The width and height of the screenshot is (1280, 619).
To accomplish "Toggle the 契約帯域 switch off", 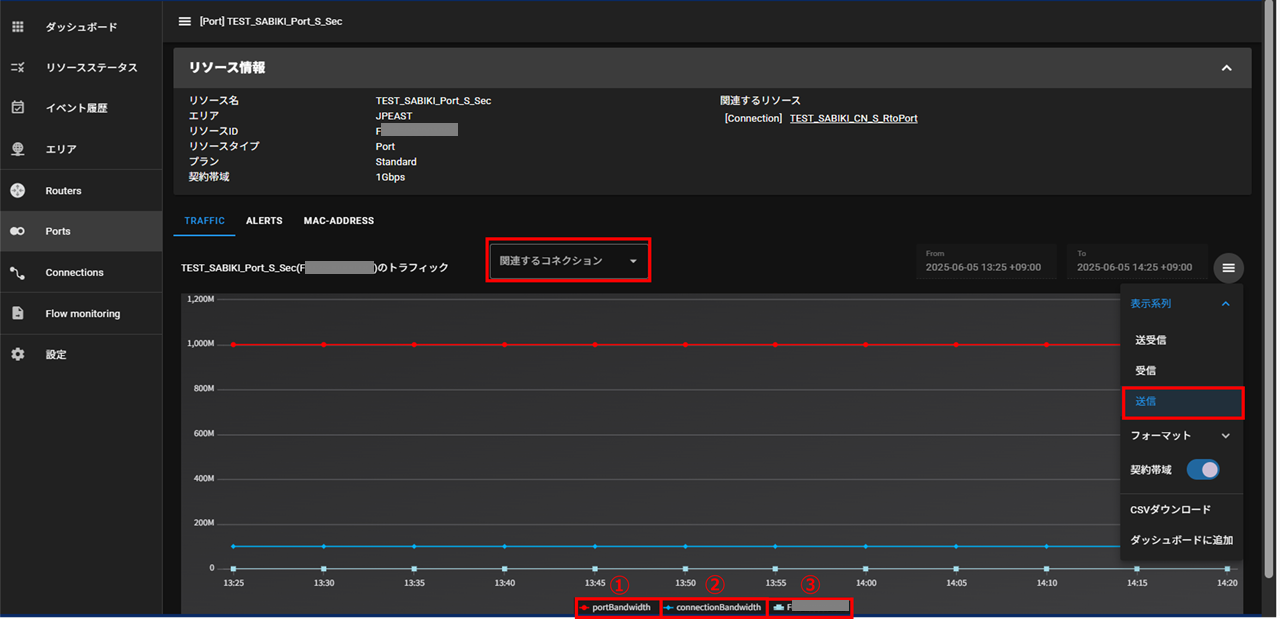I will point(1202,470).
